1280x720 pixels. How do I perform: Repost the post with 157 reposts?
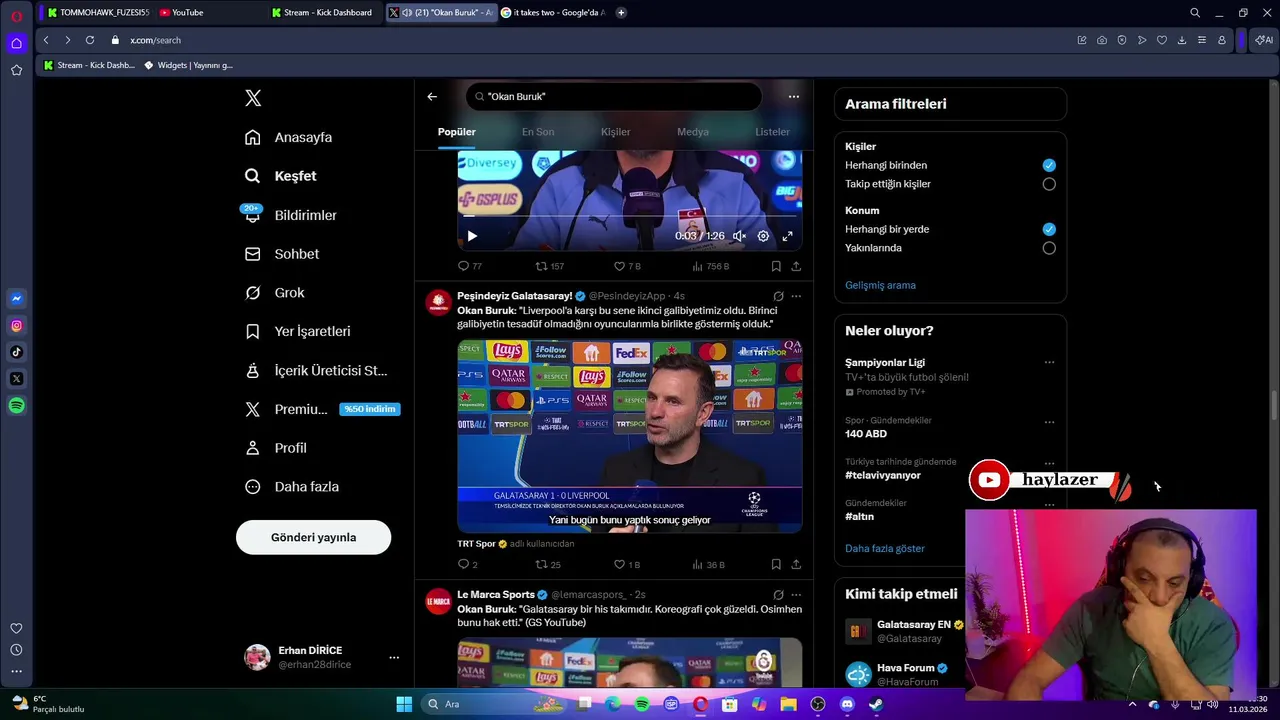click(550, 266)
